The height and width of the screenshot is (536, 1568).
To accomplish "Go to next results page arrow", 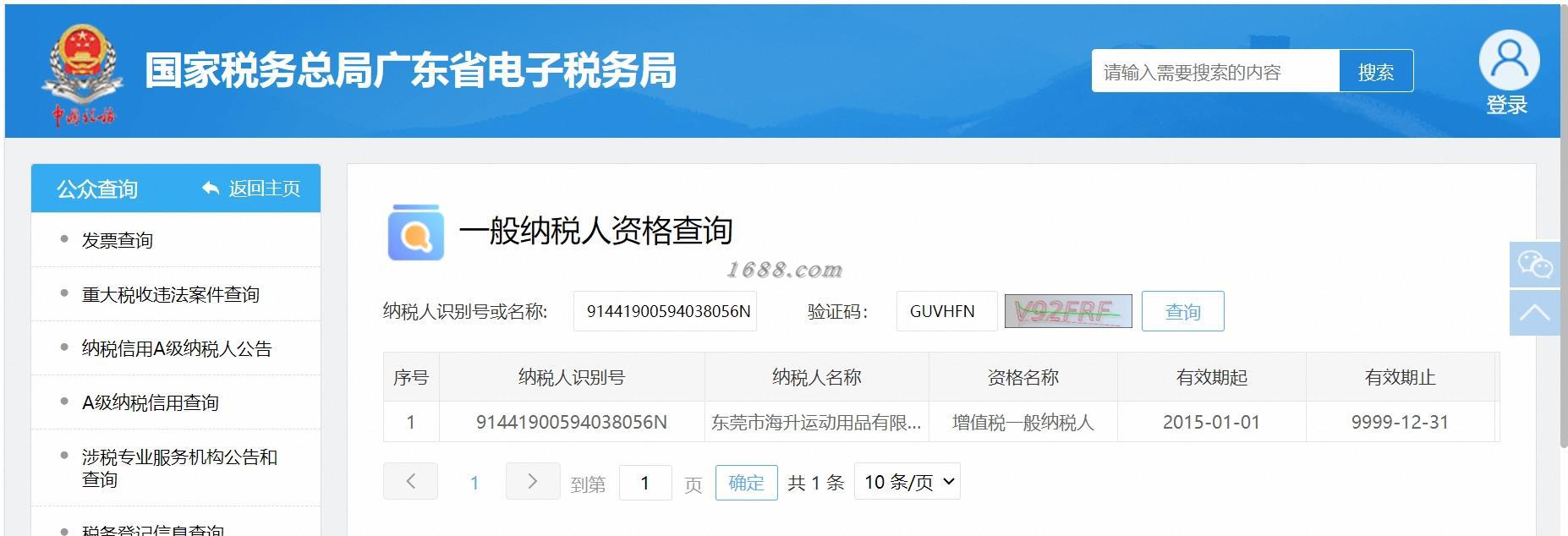I will pyautogui.click(x=533, y=481).
